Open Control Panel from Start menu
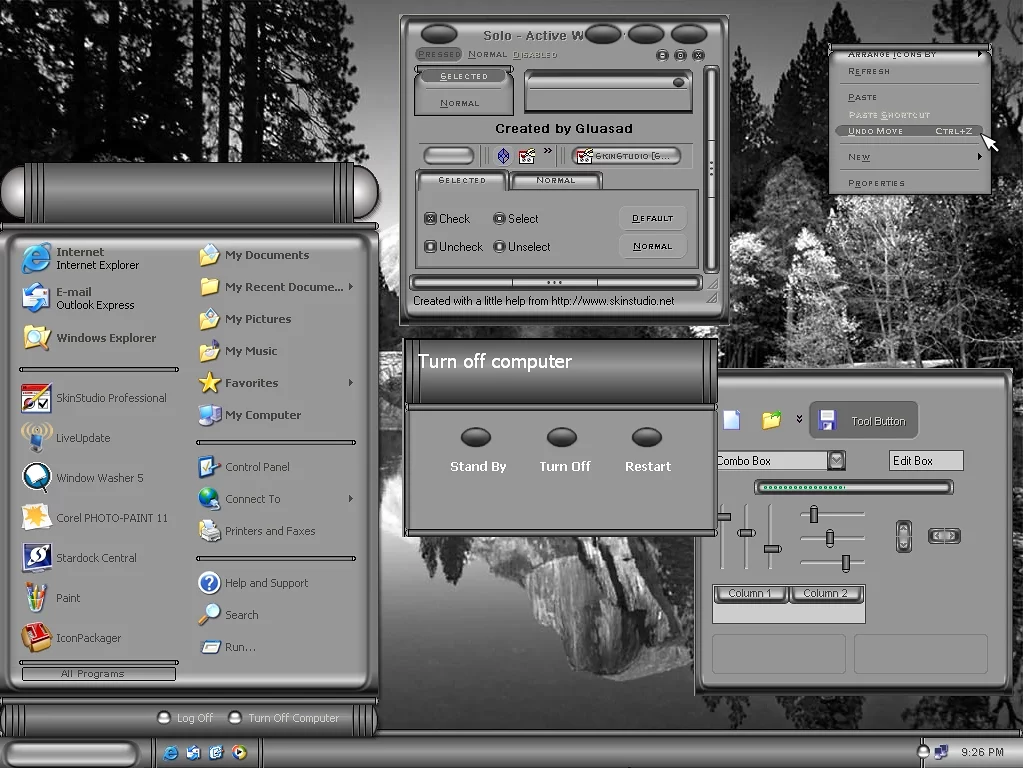Screen dimensions: 1023x768 pos(257,467)
